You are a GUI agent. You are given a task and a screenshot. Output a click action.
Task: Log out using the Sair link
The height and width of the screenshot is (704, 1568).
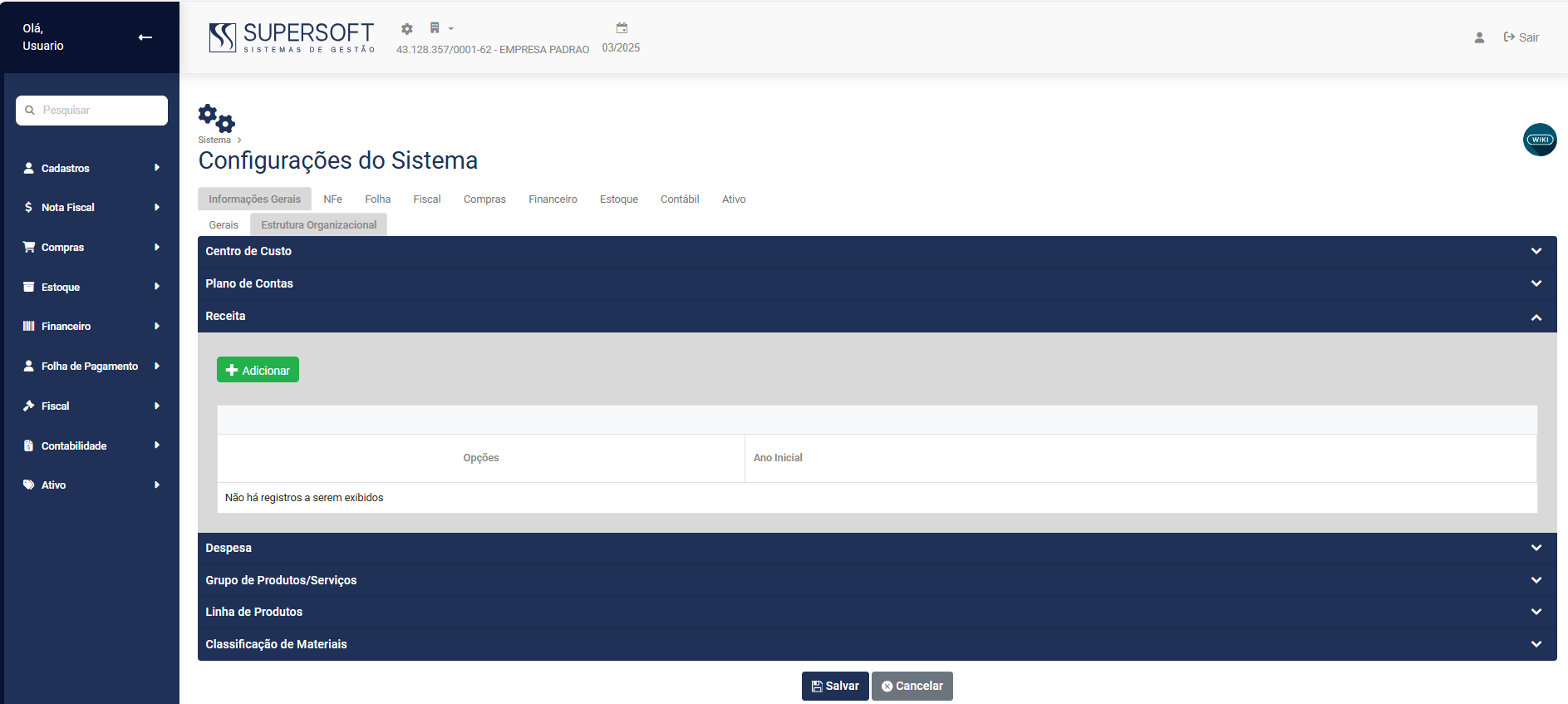[1521, 37]
